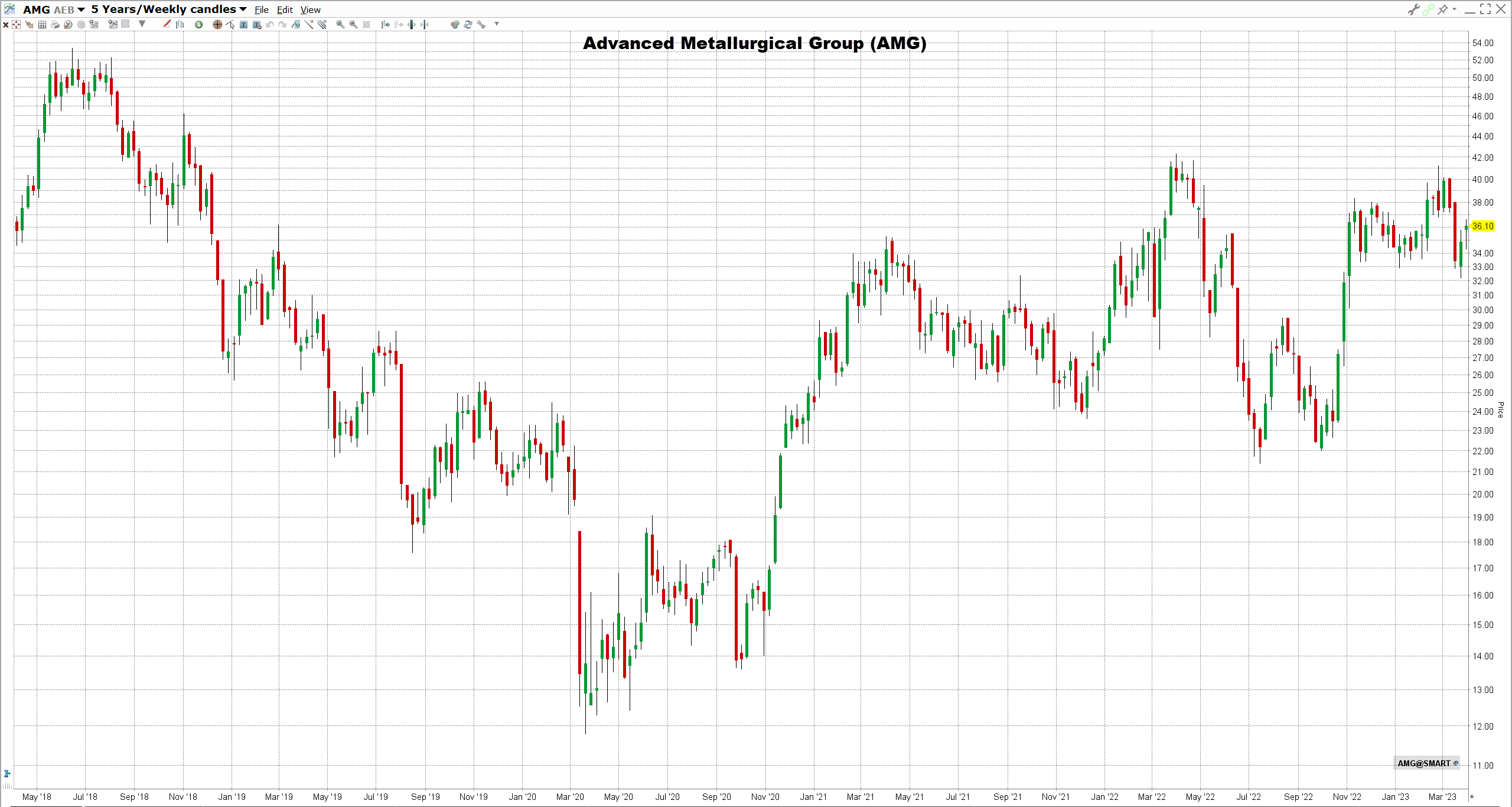Open the data table grid icon
Image resolution: width=1512 pixels, height=807 pixels.
(42, 24)
